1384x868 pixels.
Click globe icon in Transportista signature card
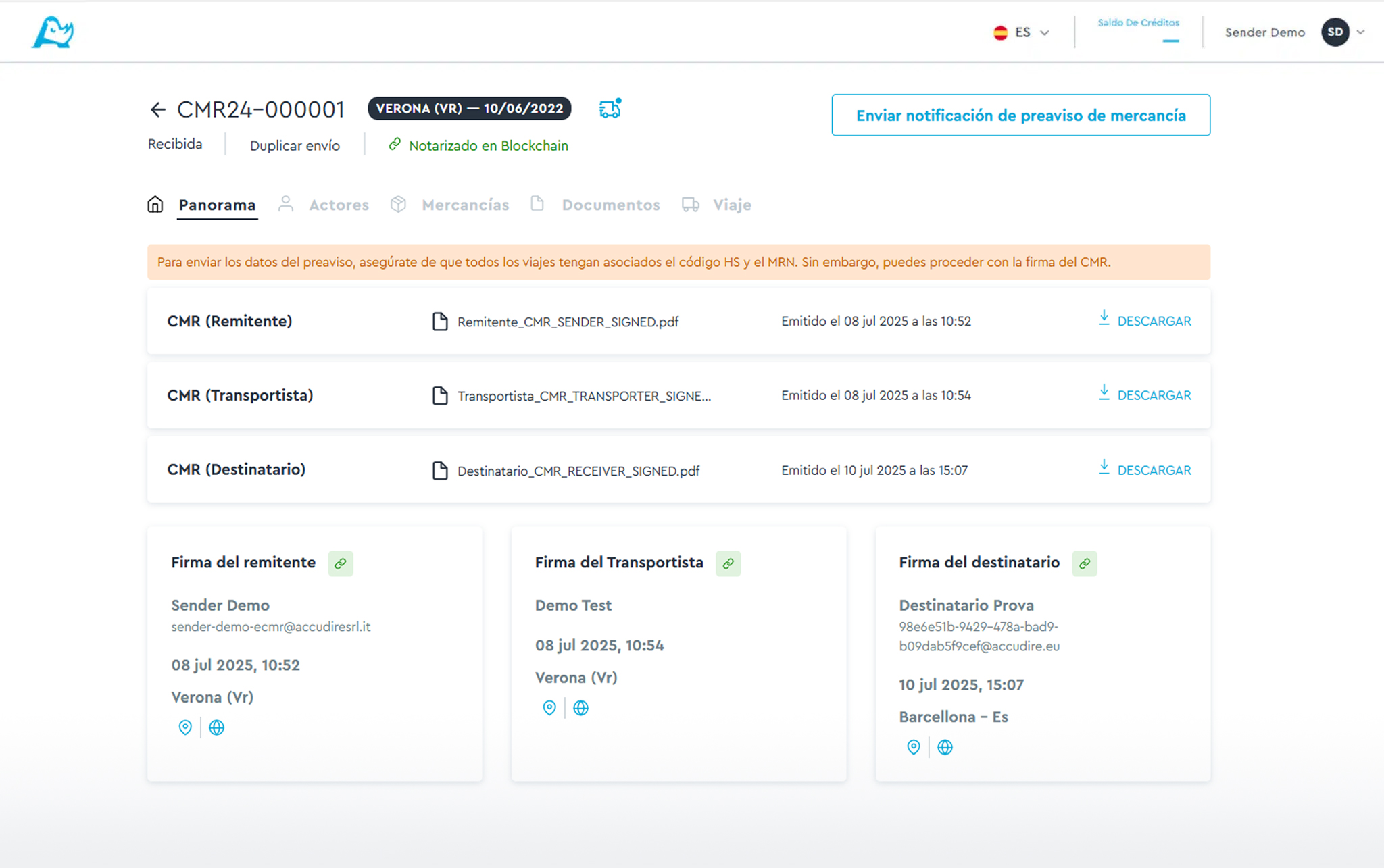[x=580, y=708]
